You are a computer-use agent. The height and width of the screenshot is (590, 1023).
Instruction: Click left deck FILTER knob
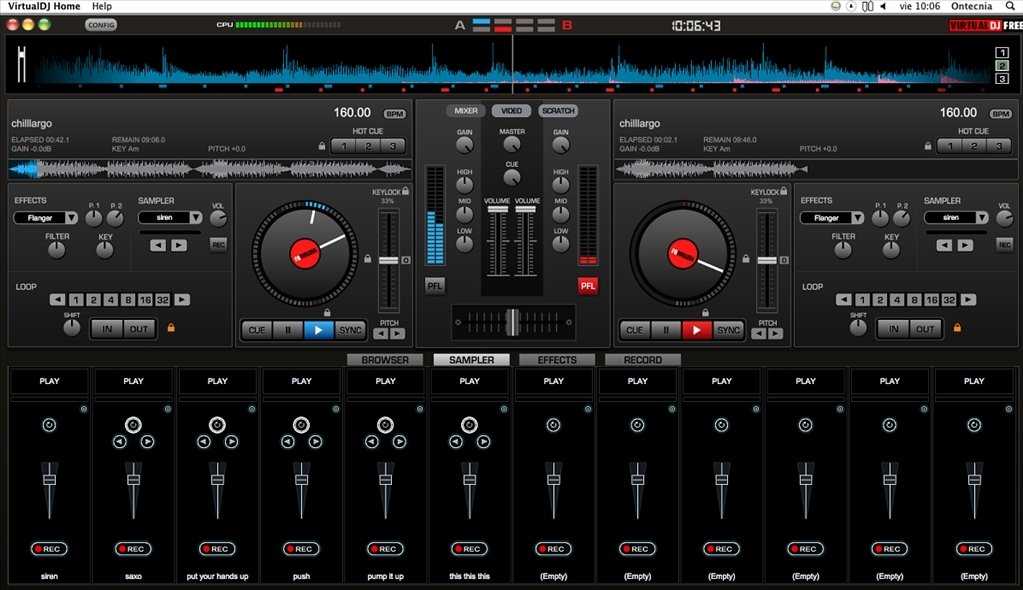coord(57,249)
